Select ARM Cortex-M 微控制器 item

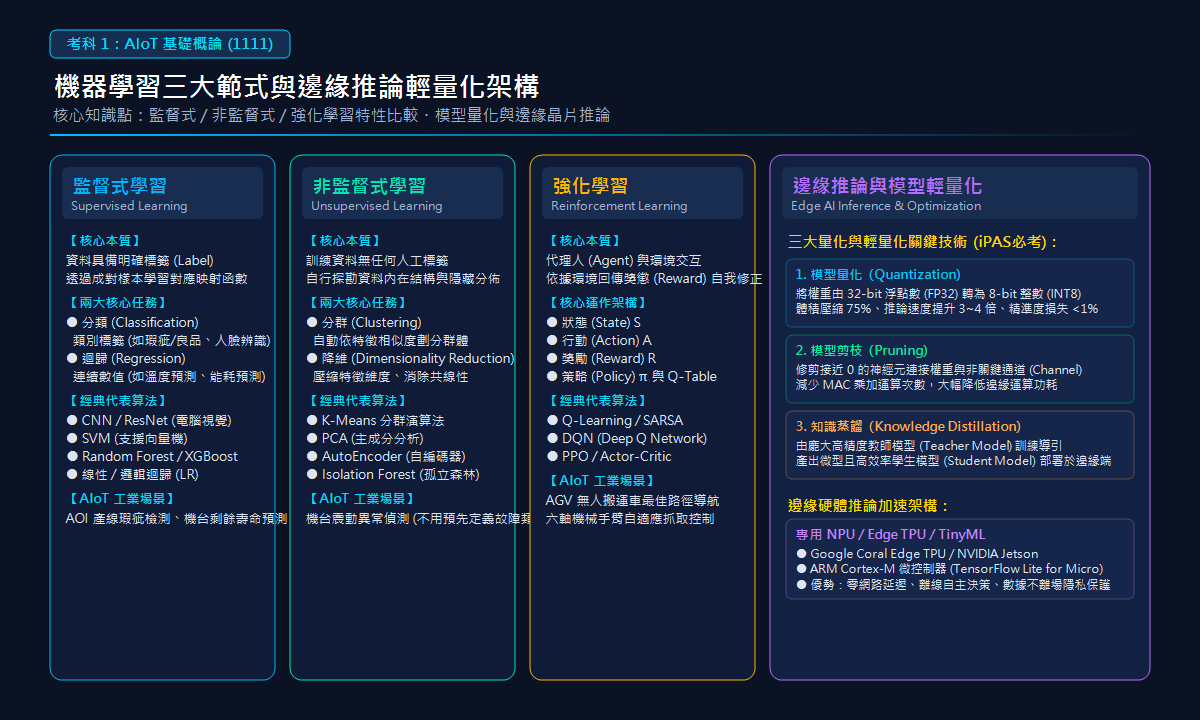tap(950, 568)
